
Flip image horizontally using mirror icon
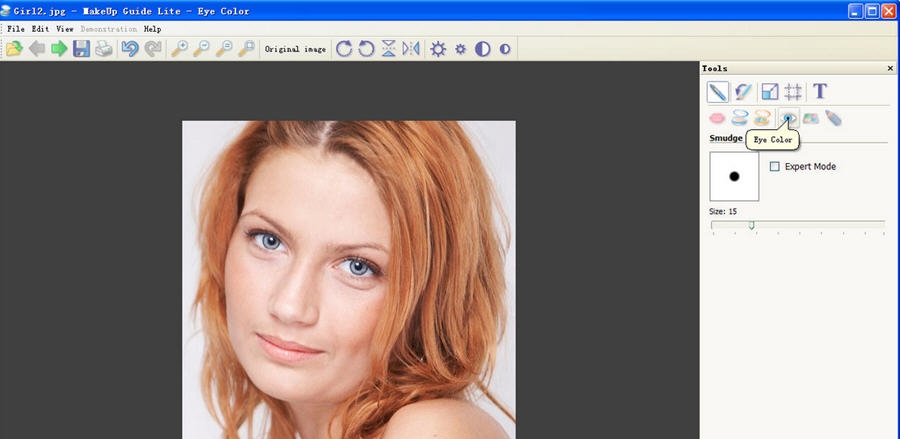(410, 49)
